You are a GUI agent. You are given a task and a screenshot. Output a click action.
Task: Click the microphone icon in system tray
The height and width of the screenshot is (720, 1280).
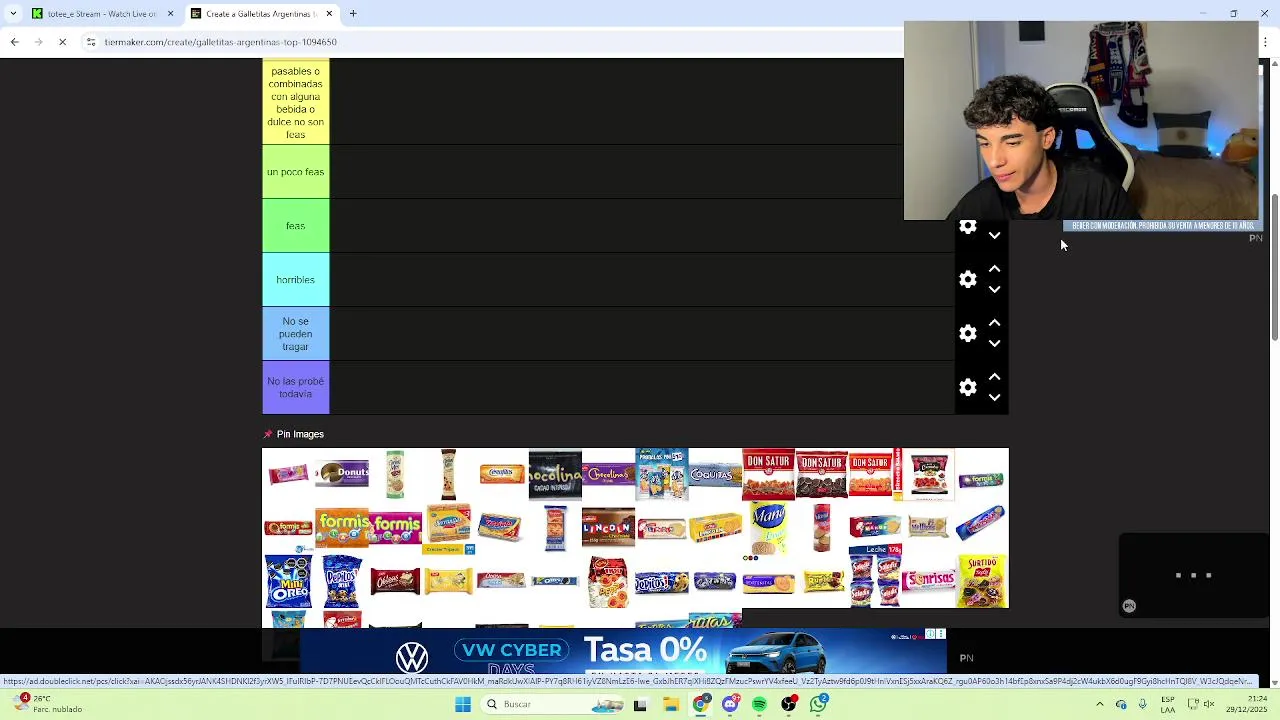click(x=1142, y=704)
